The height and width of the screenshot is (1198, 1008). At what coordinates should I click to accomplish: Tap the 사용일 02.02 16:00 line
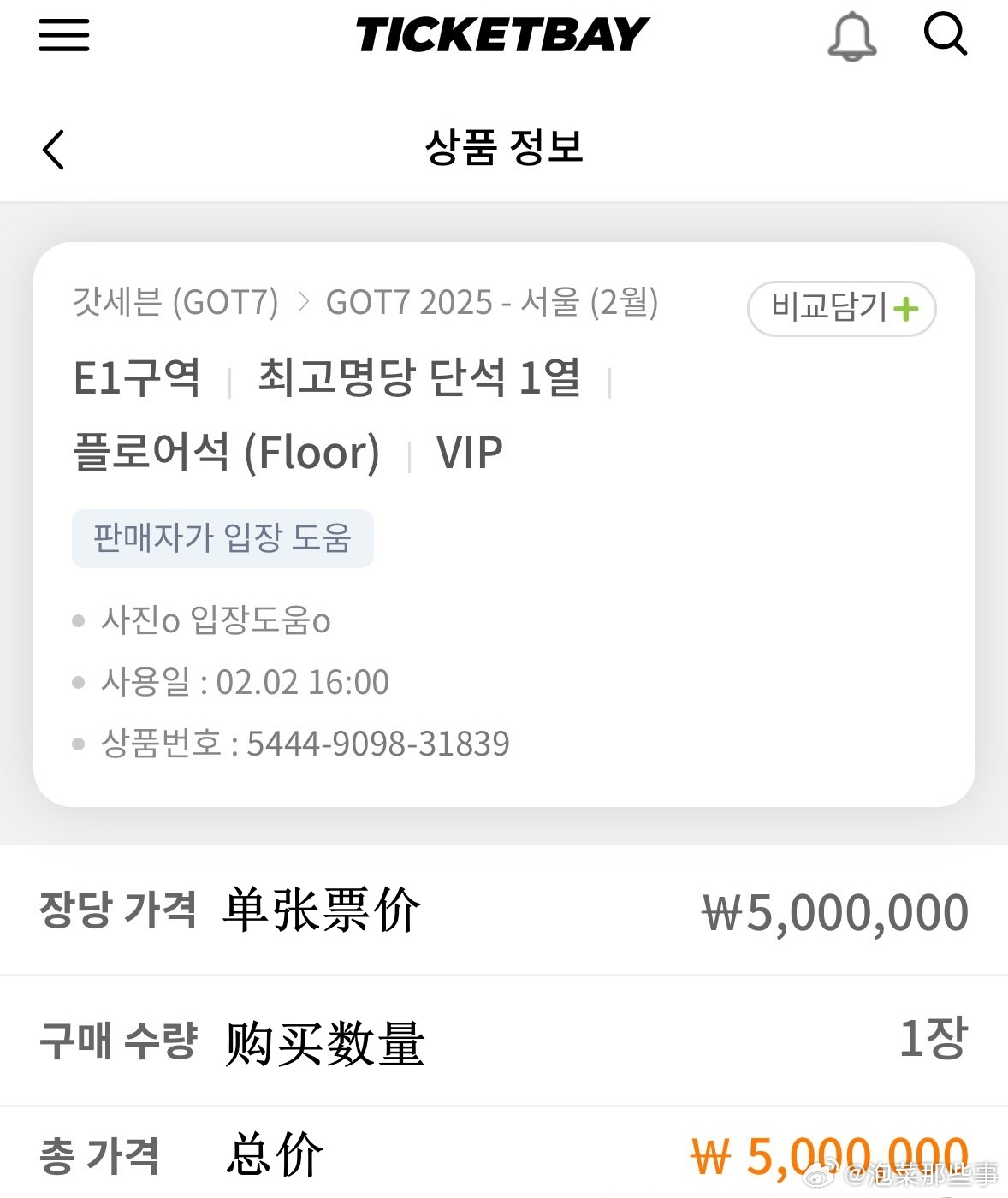231,682
